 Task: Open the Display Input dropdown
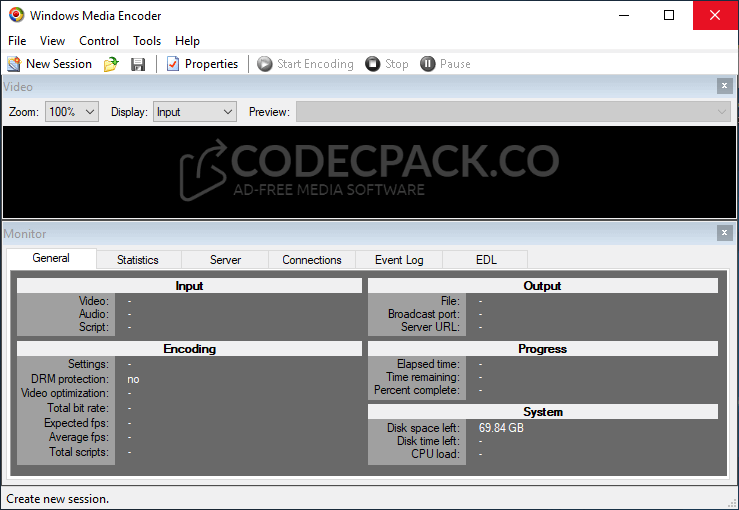(195, 112)
